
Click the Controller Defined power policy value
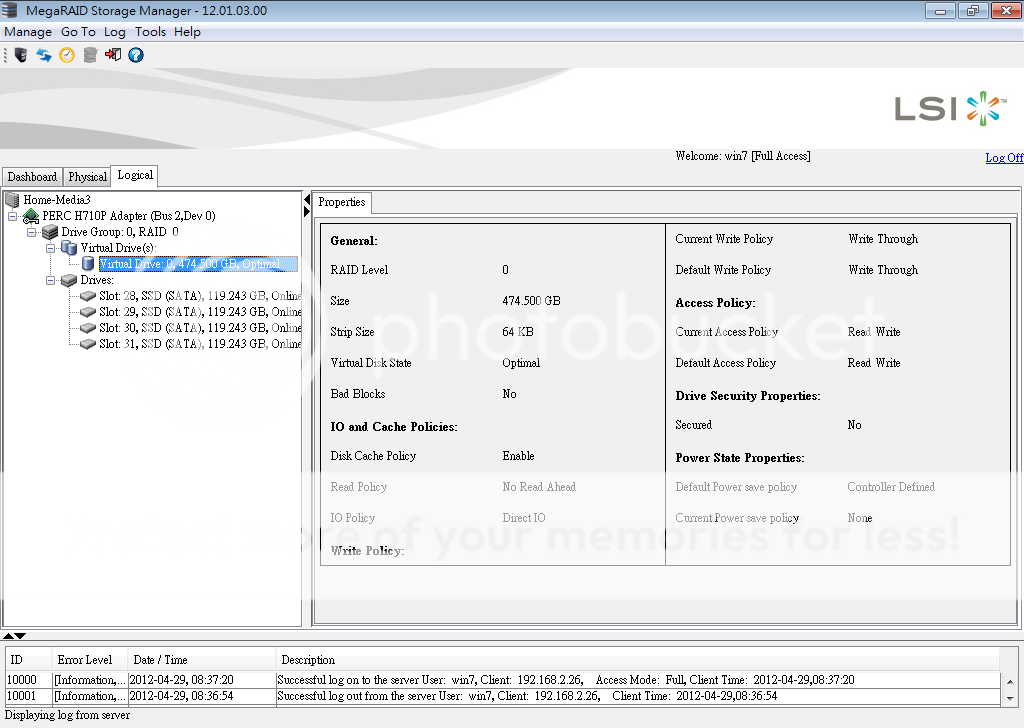[x=891, y=487]
